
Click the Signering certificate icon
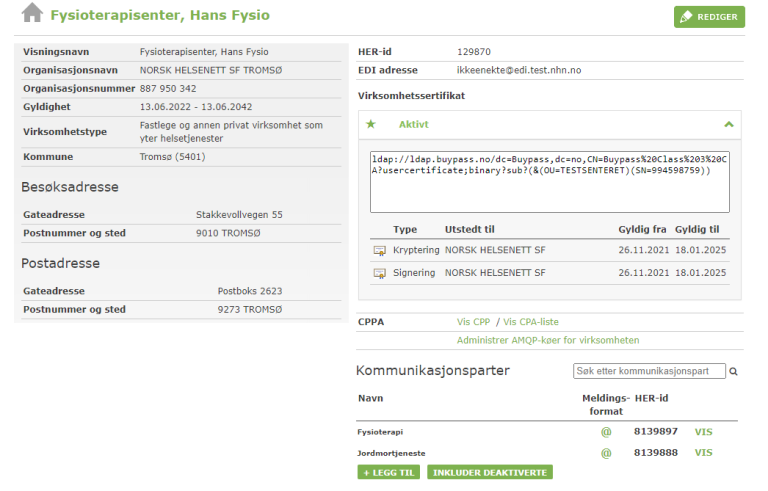pos(379,273)
